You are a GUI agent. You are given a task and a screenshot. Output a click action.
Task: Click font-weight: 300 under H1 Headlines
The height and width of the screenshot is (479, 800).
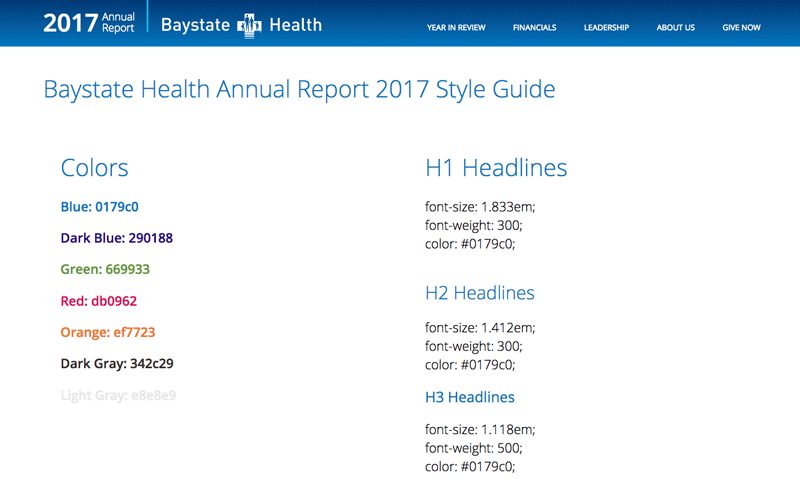pos(473,225)
